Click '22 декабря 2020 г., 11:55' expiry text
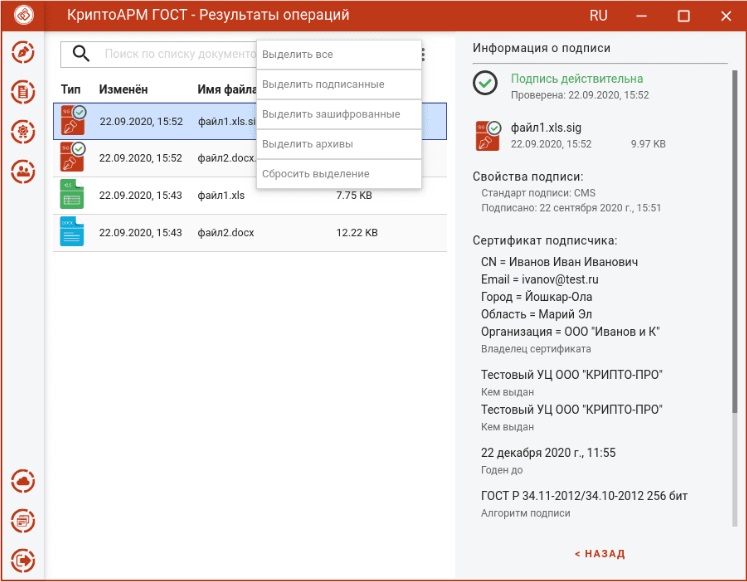The image size is (747, 582). (548, 452)
